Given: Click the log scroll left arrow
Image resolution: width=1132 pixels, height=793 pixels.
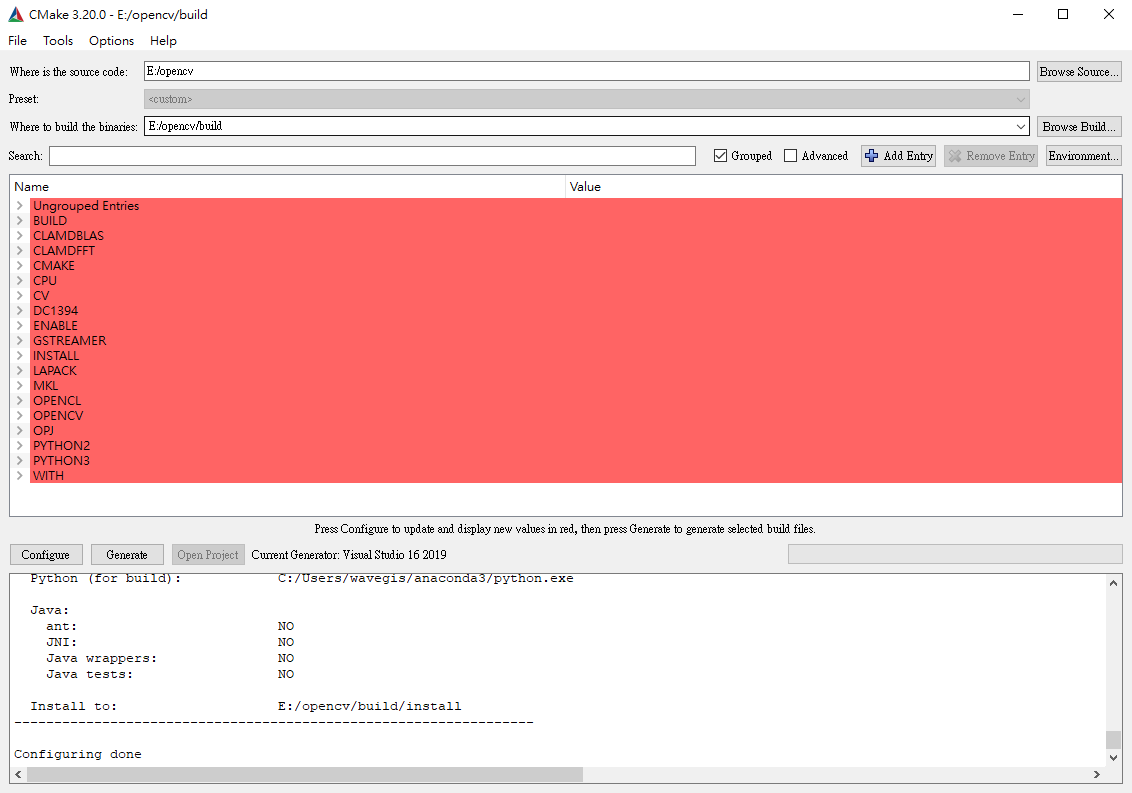Looking at the screenshot, I should pyautogui.click(x=19, y=774).
